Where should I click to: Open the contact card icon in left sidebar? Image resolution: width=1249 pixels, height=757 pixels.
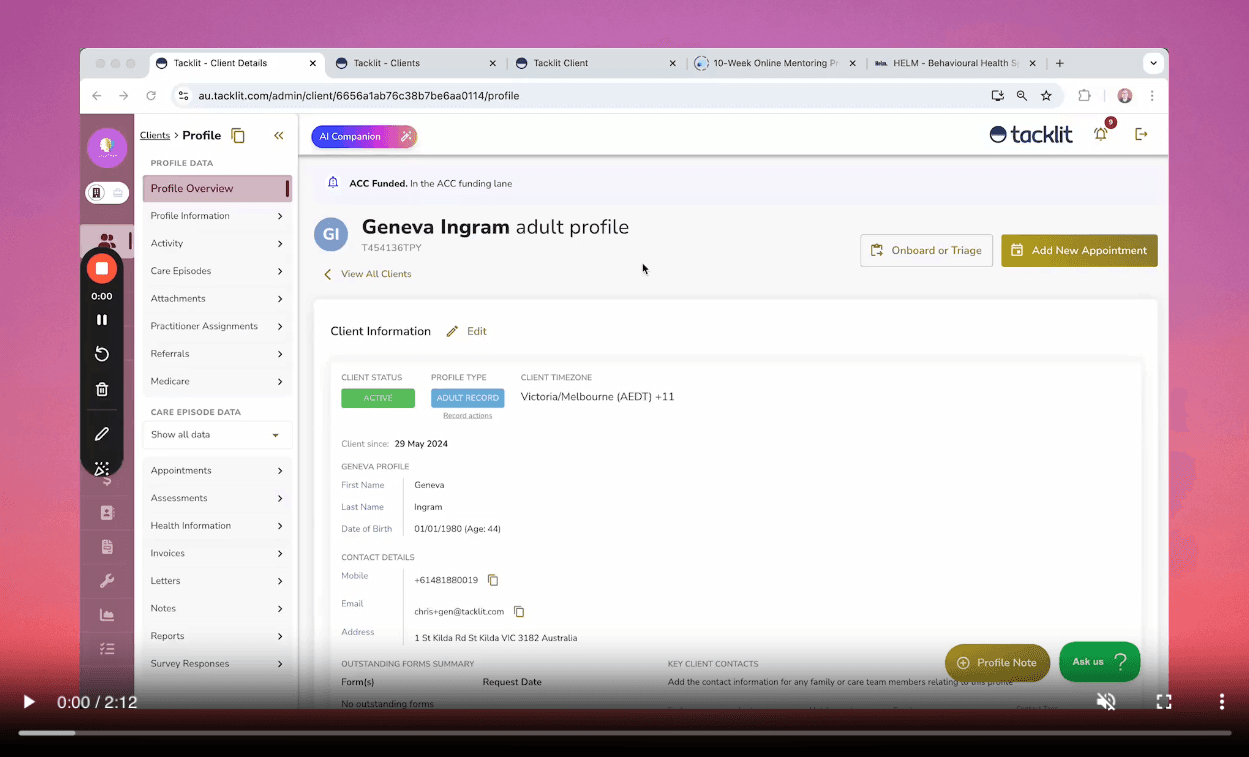tap(107, 513)
